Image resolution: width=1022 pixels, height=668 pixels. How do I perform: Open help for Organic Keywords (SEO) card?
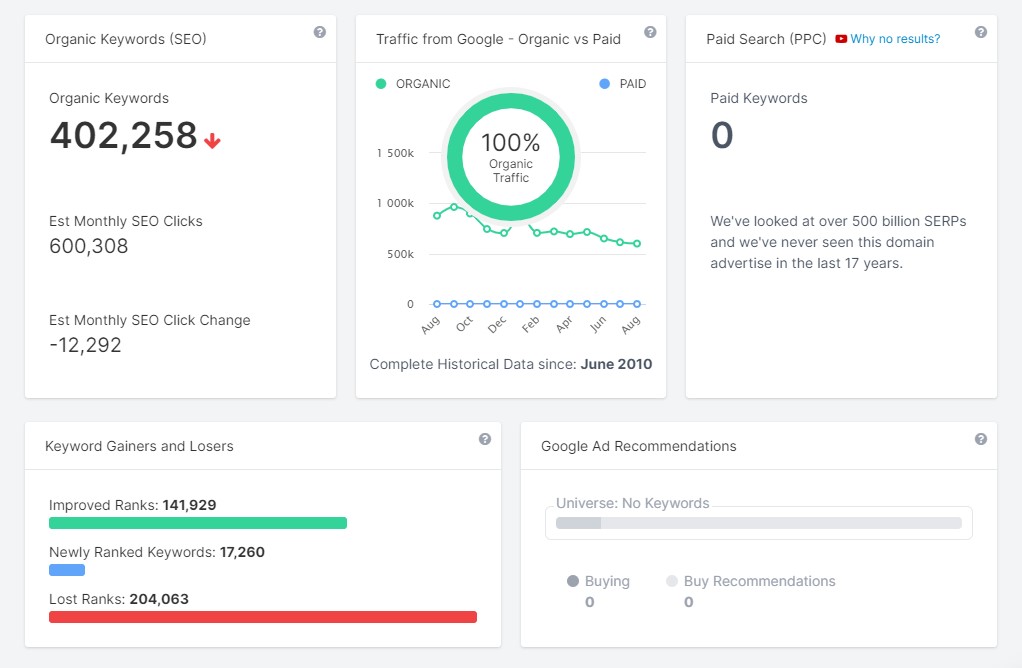coord(319,32)
